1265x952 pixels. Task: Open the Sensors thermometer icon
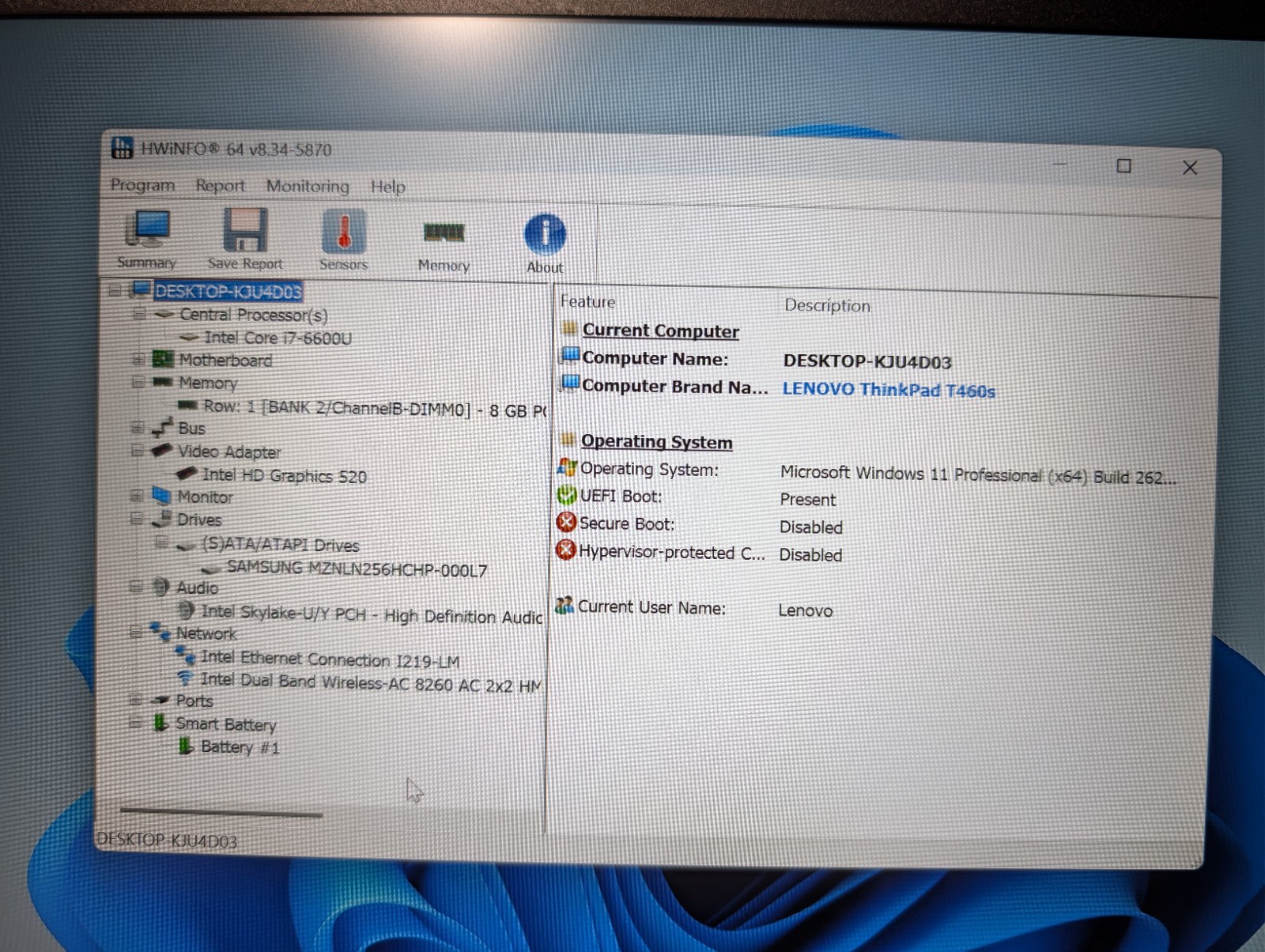344,232
